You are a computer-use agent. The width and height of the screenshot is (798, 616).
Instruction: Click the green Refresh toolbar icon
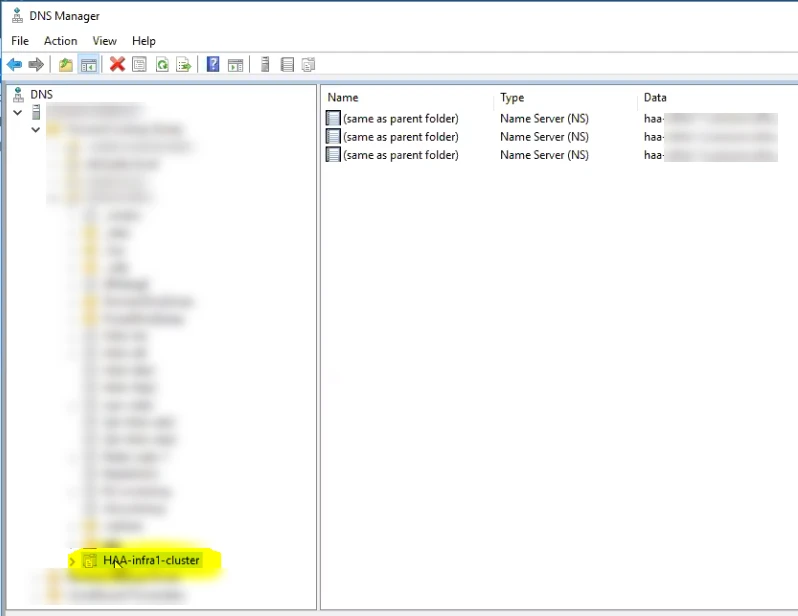pos(162,65)
